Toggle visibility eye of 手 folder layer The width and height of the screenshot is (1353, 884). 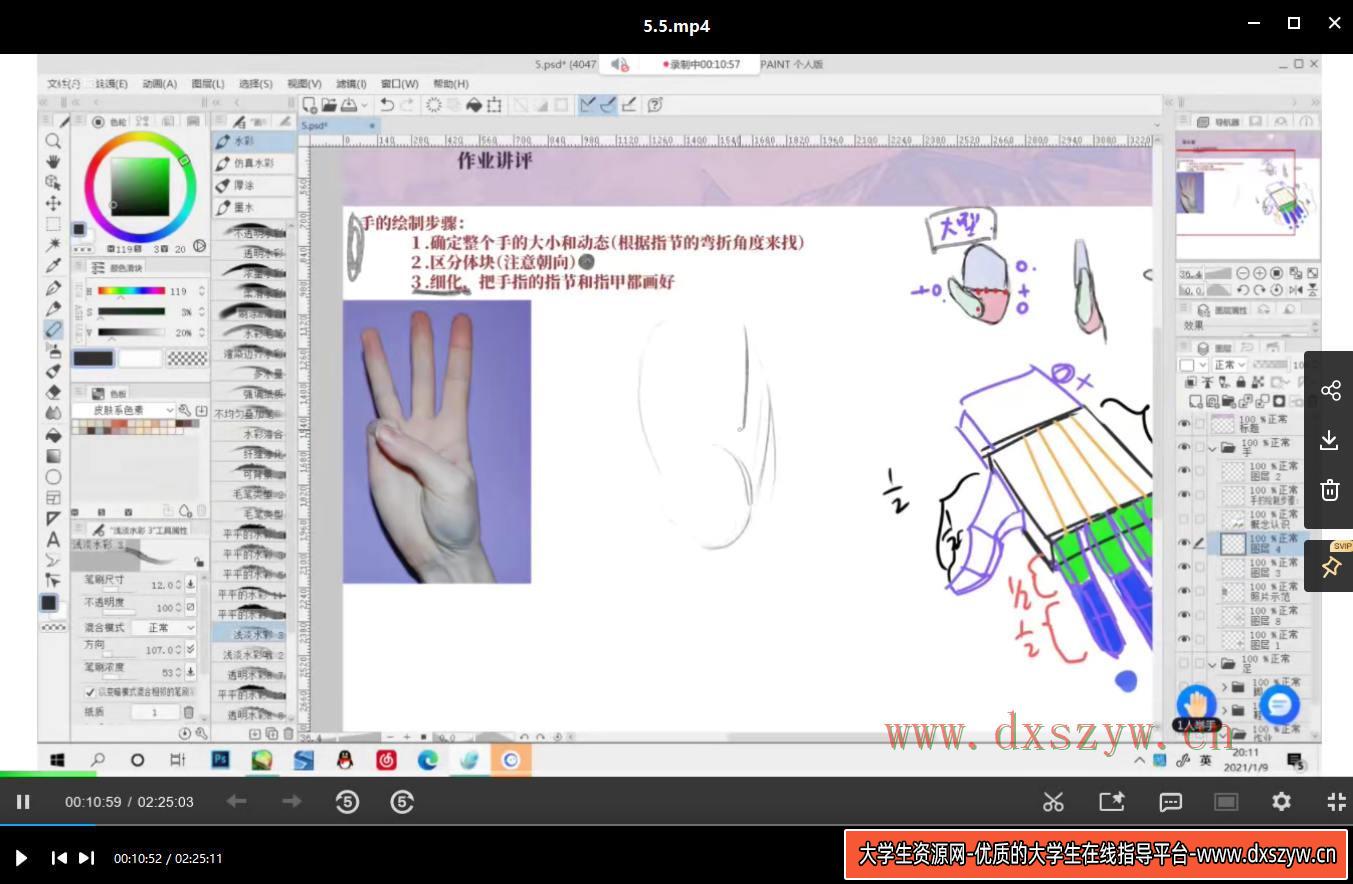(x=1184, y=447)
